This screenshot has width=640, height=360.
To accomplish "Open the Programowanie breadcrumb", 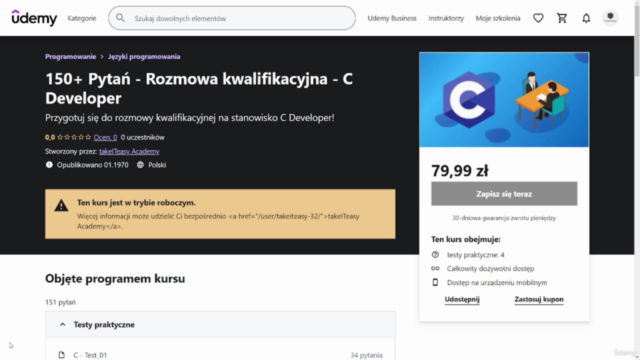I will click(x=71, y=57).
